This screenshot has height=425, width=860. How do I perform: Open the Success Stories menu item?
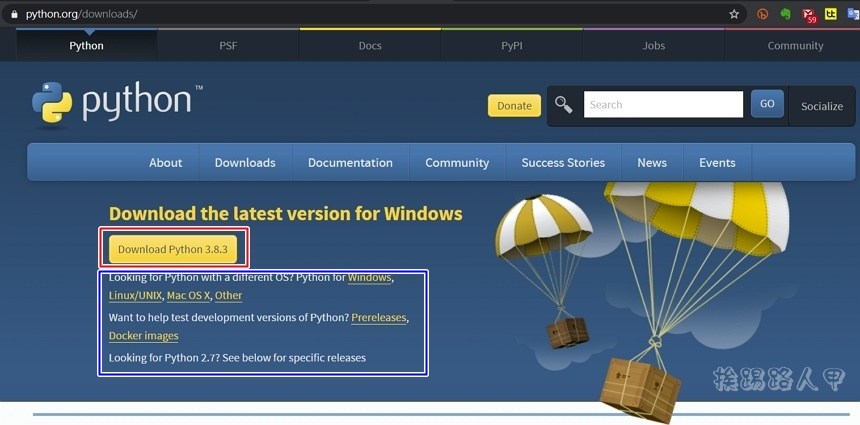point(563,162)
